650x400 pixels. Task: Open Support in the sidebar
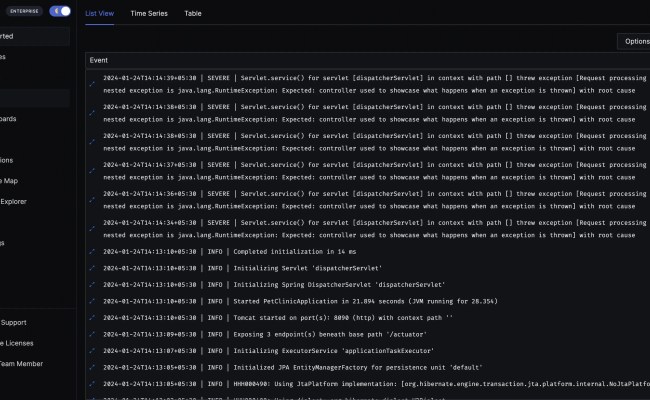[x=13, y=322]
